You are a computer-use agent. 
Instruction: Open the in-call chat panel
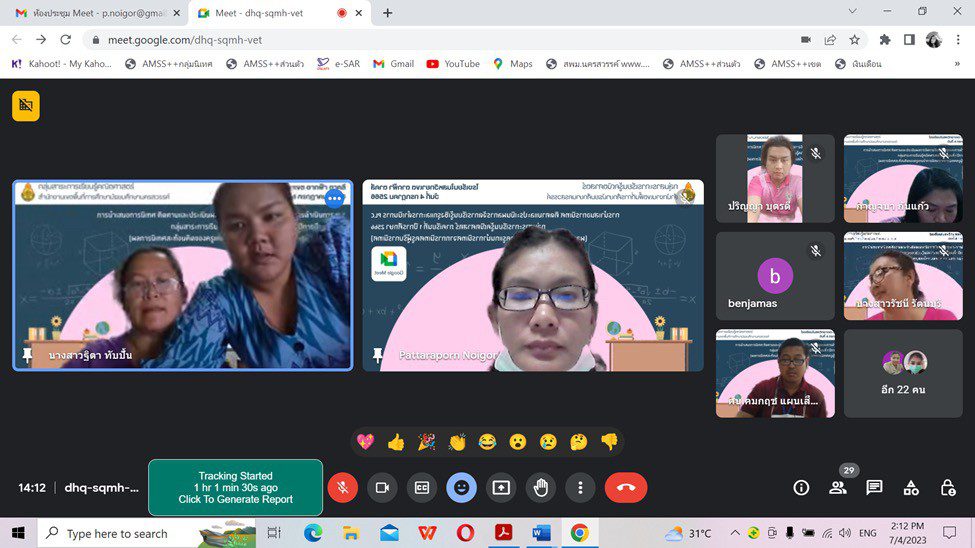[x=874, y=488]
